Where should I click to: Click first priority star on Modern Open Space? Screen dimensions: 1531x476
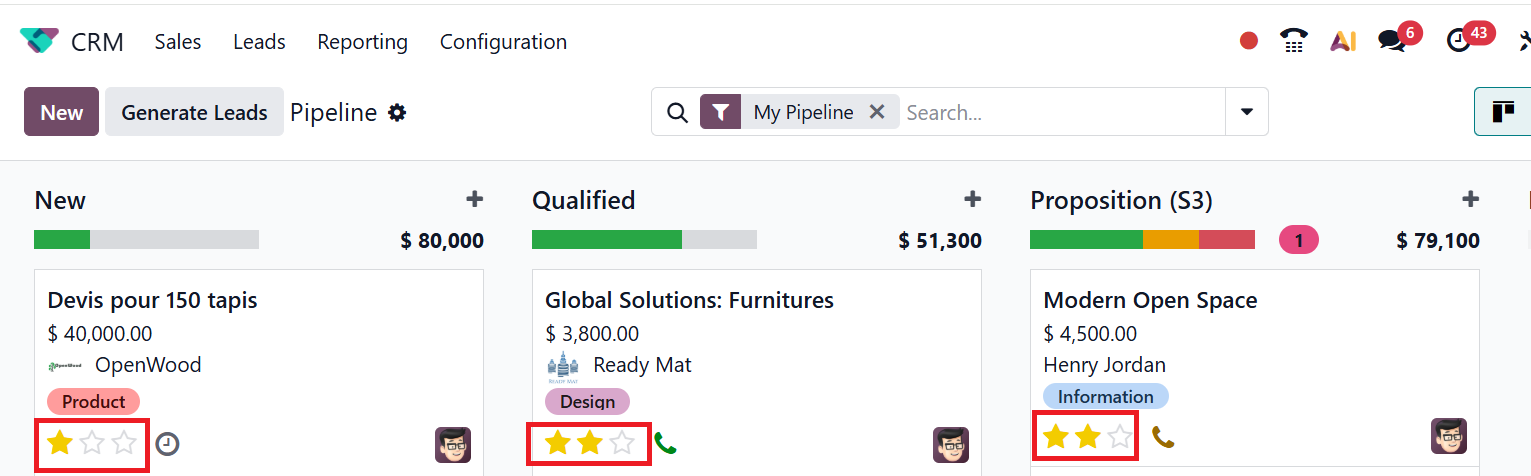click(x=1055, y=437)
